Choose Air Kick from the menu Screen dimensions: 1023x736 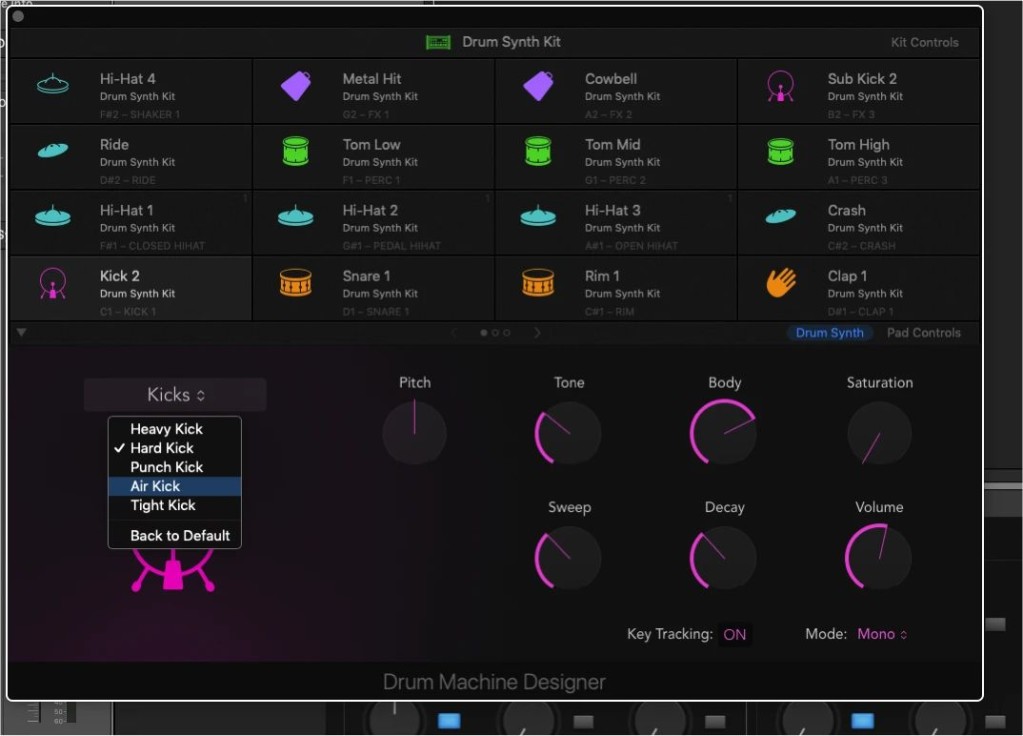click(156, 486)
